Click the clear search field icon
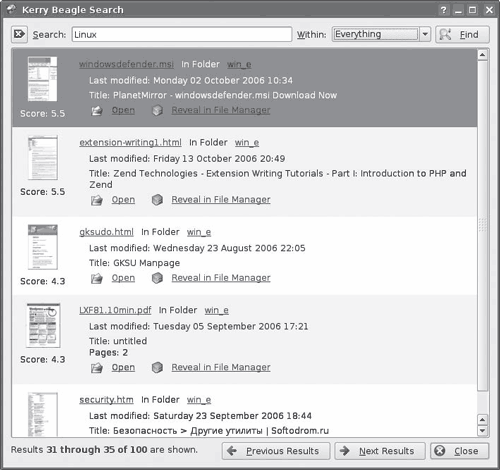Screen dimensions: 500x470 tap(19, 34)
